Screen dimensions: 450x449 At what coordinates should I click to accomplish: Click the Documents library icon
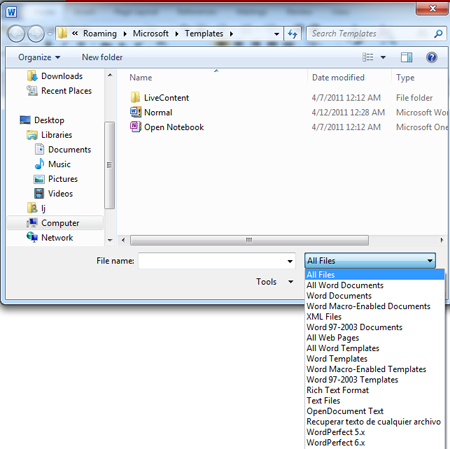(39, 149)
